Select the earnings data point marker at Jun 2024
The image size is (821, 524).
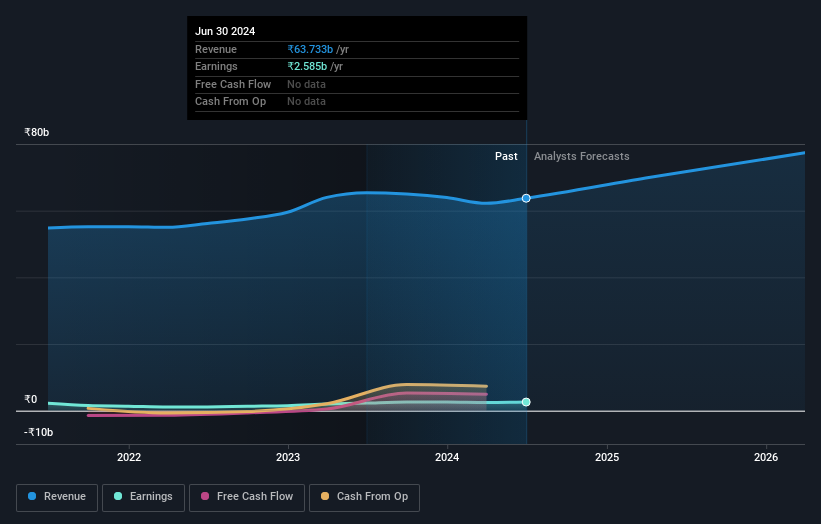click(526, 402)
